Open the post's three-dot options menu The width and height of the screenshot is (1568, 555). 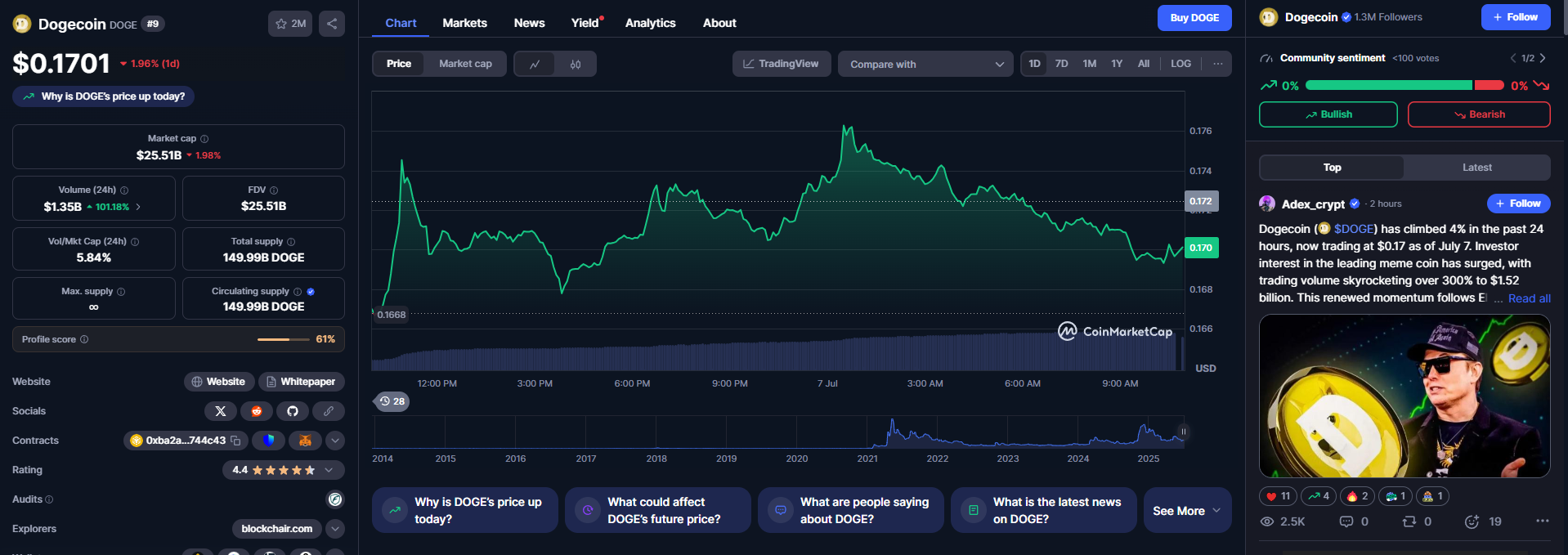click(1542, 521)
